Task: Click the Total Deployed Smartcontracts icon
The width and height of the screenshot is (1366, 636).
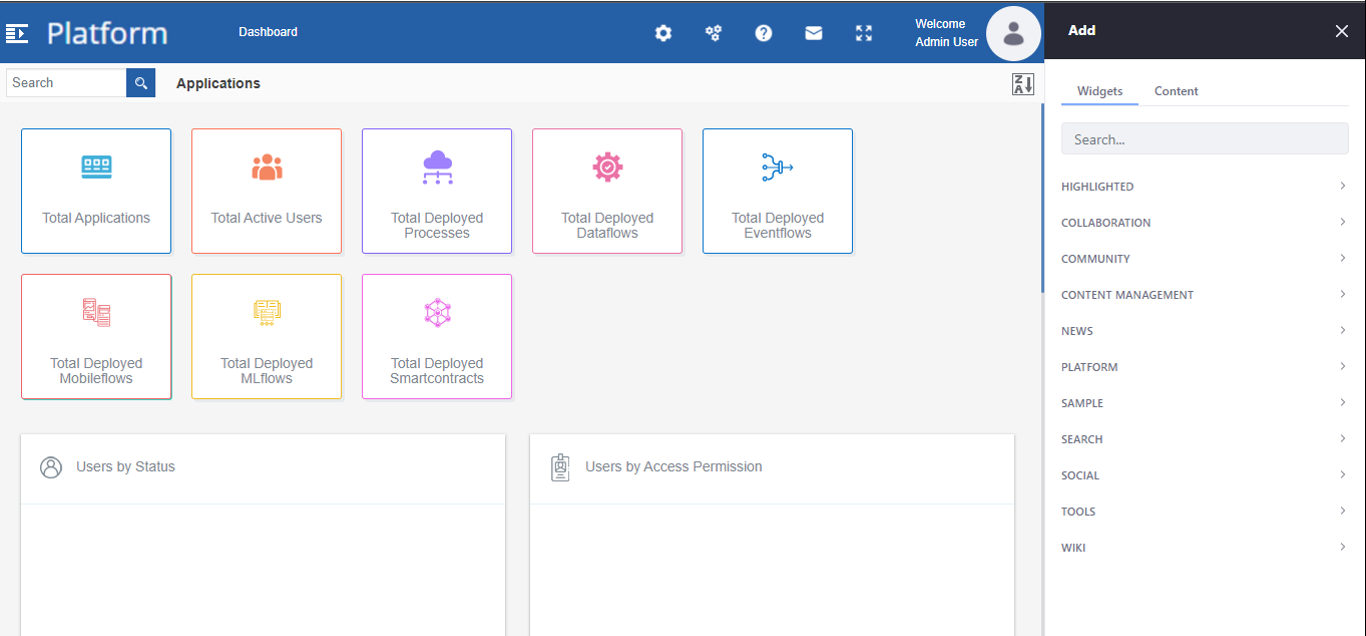Action: point(437,312)
